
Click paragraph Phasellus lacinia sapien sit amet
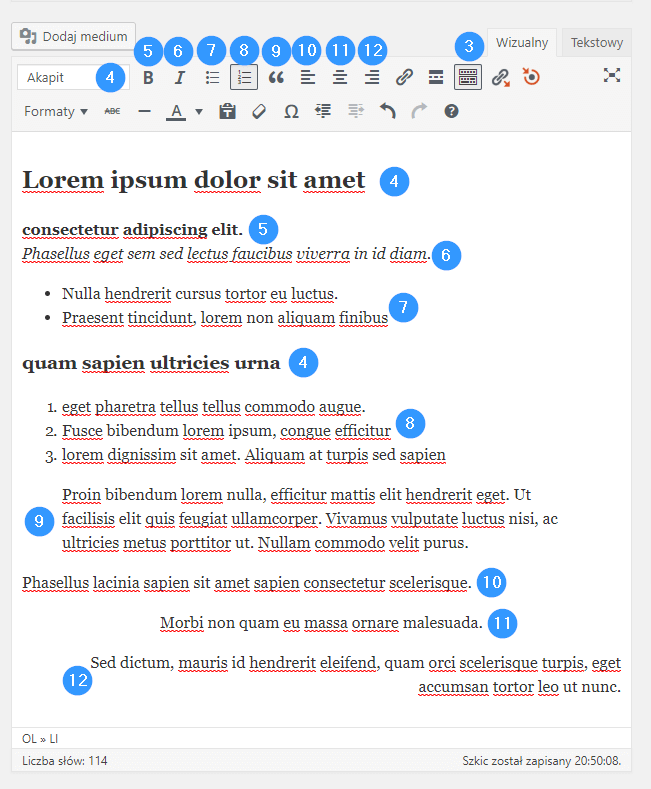pos(247,583)
